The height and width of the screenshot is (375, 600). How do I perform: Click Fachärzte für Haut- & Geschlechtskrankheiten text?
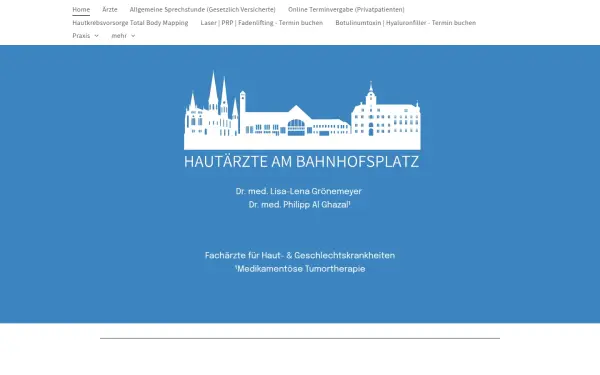click(x=300, y=256)
